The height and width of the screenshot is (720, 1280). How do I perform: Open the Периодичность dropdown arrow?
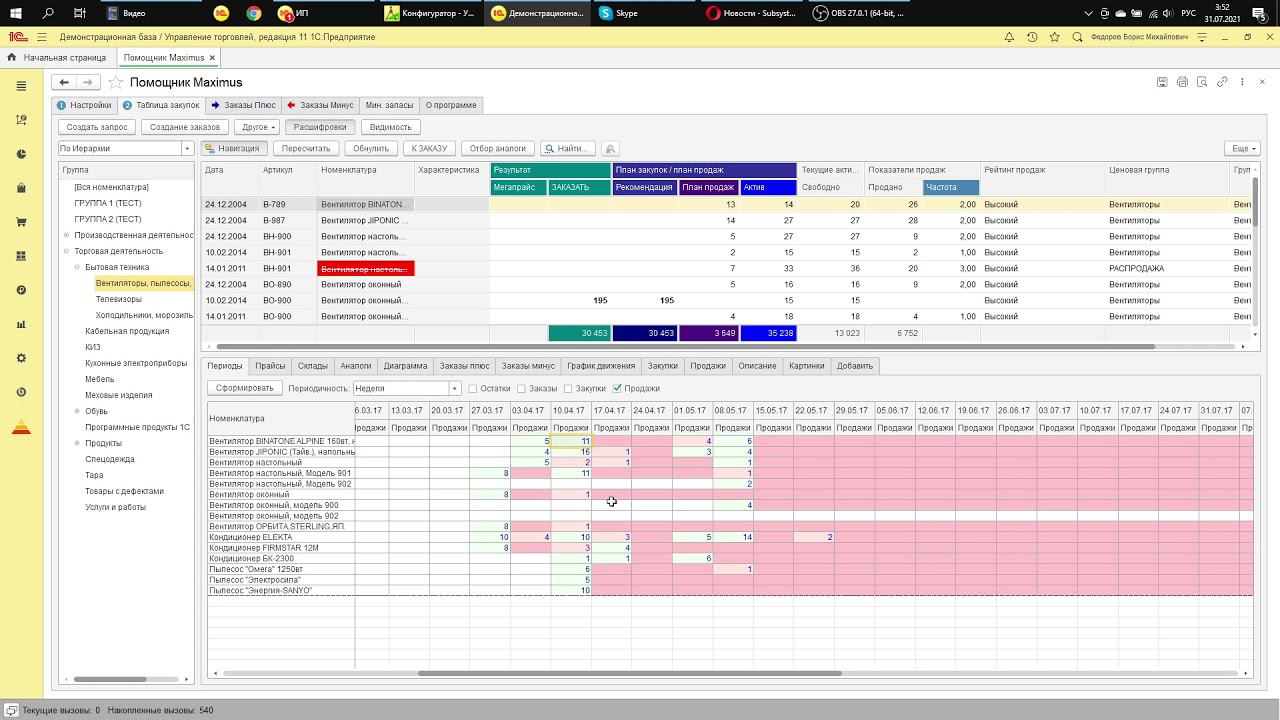point(454,389)
